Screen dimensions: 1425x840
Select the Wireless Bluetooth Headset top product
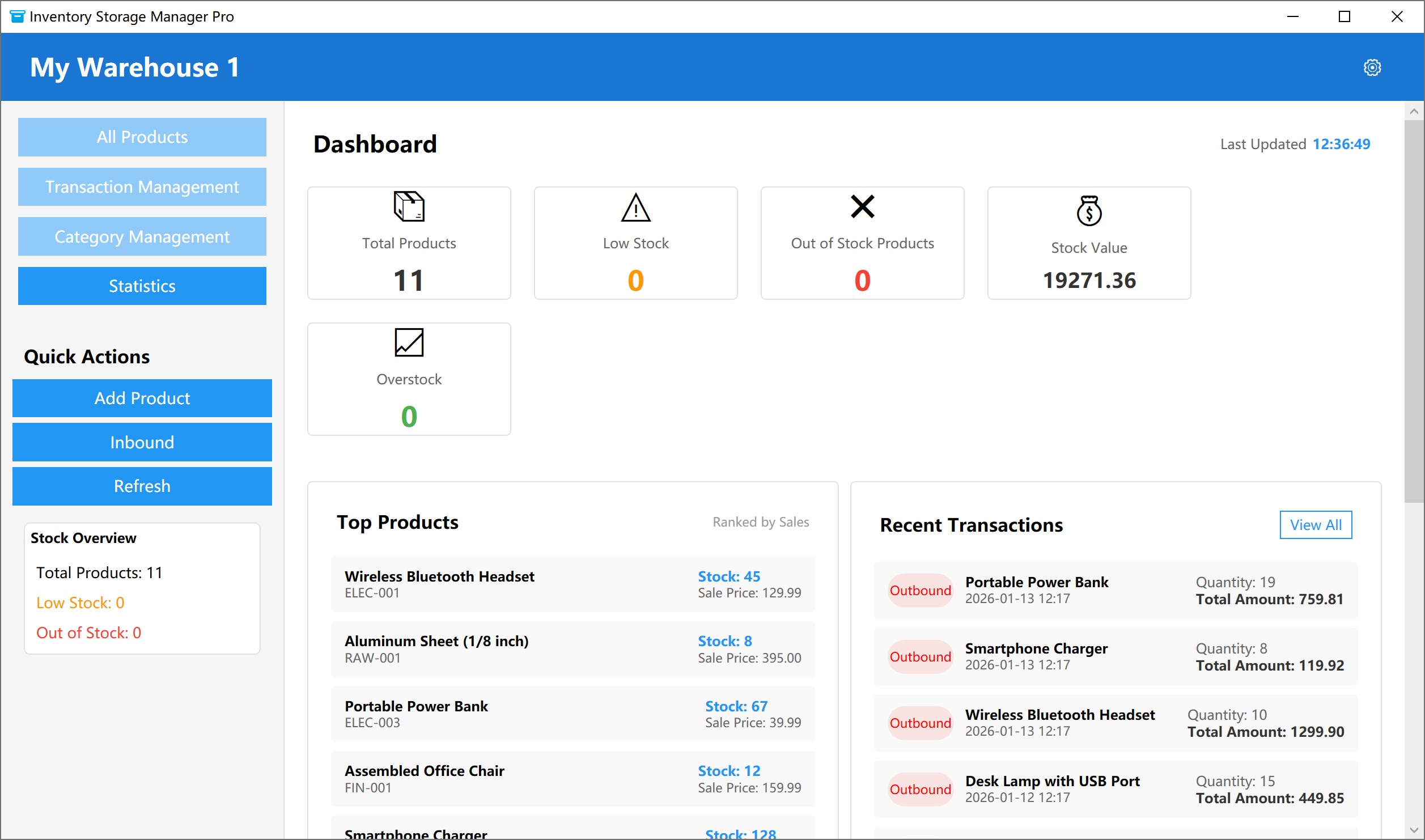(x=572, y=584)
